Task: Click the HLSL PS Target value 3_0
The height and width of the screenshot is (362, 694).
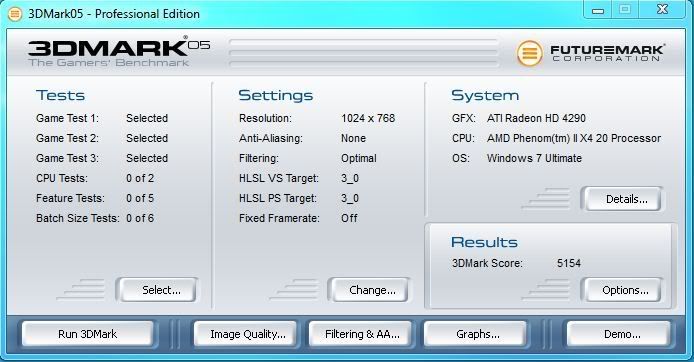Action: pyautogui.click(x=350, y=198)
